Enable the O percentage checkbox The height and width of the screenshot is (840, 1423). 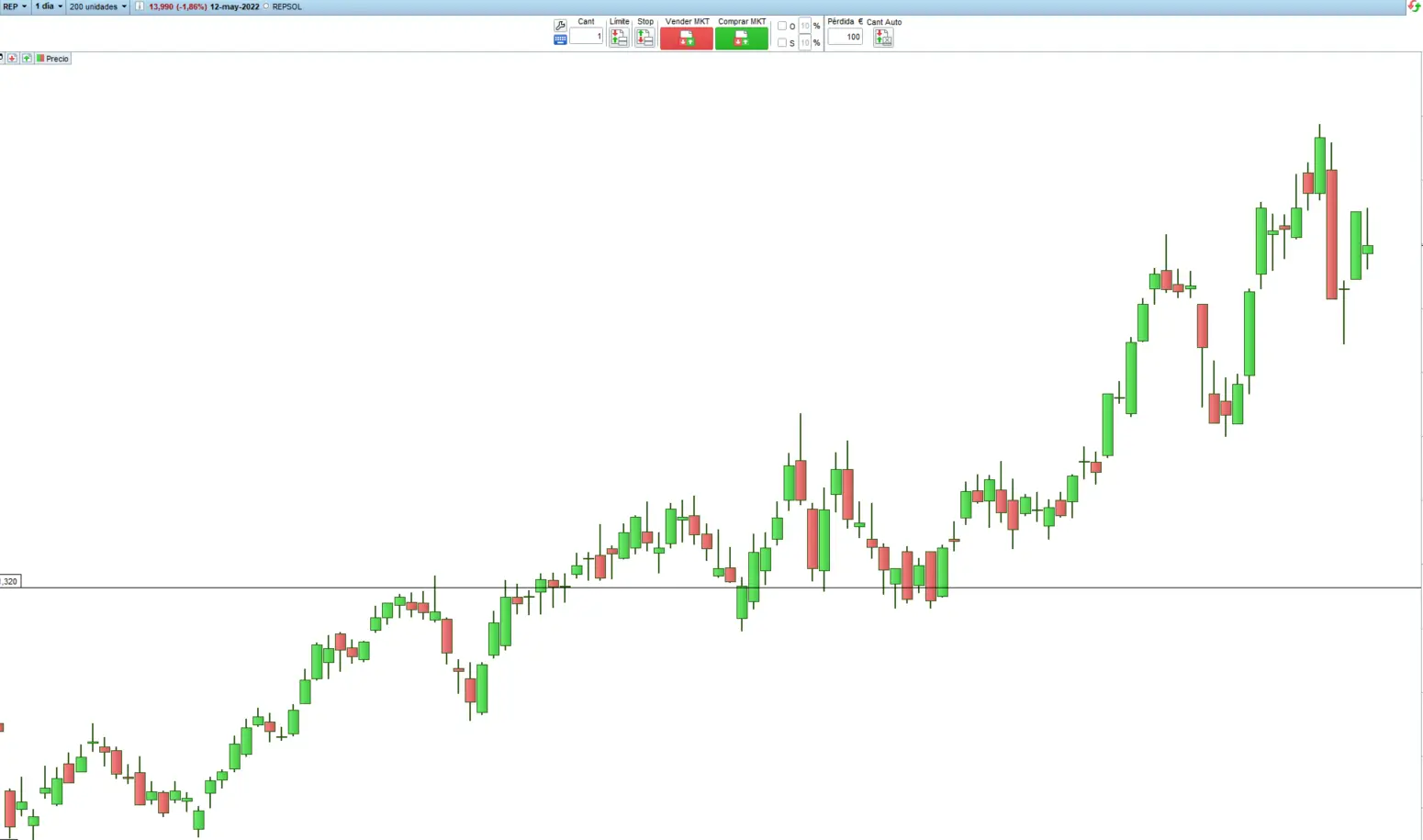click(x=781, y=25)
